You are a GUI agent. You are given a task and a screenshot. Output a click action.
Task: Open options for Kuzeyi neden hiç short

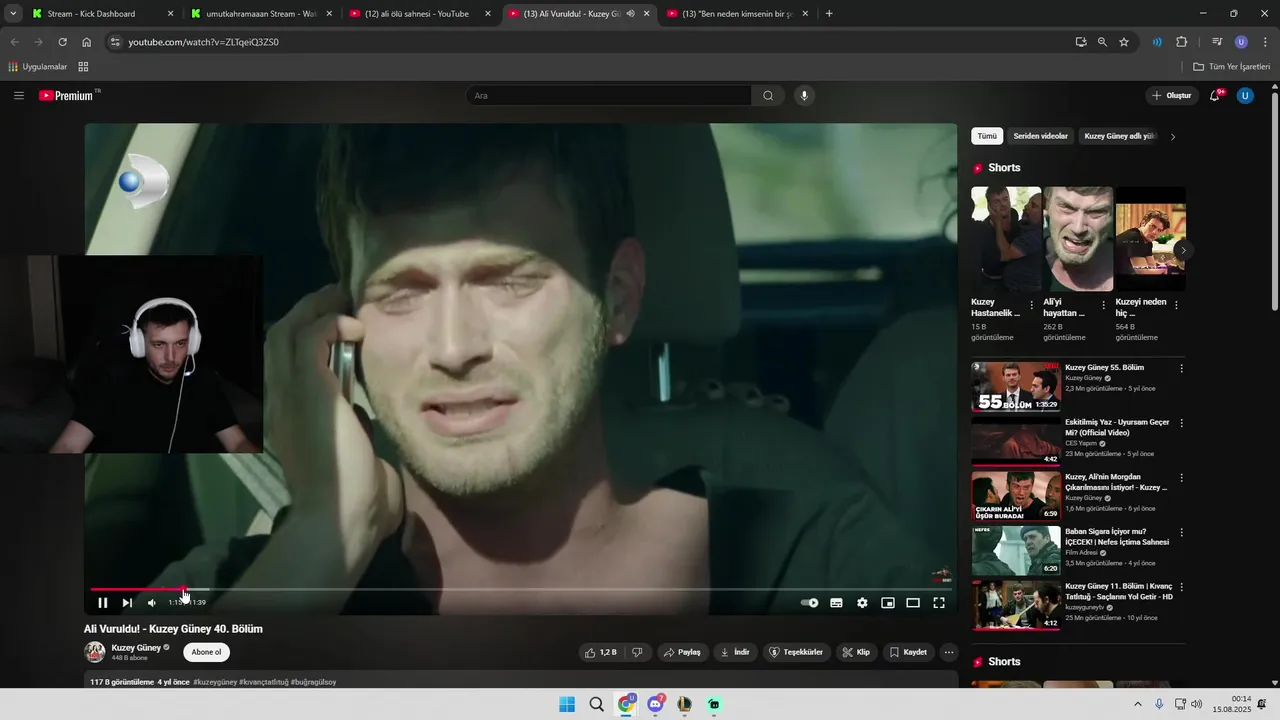[x=1176, y=305]
